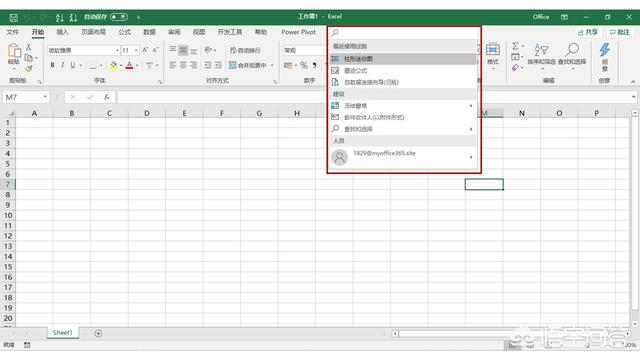
Task: Expand the Name Box dropdown arrow
Action: pyautogui.click(x=45, y=97)
